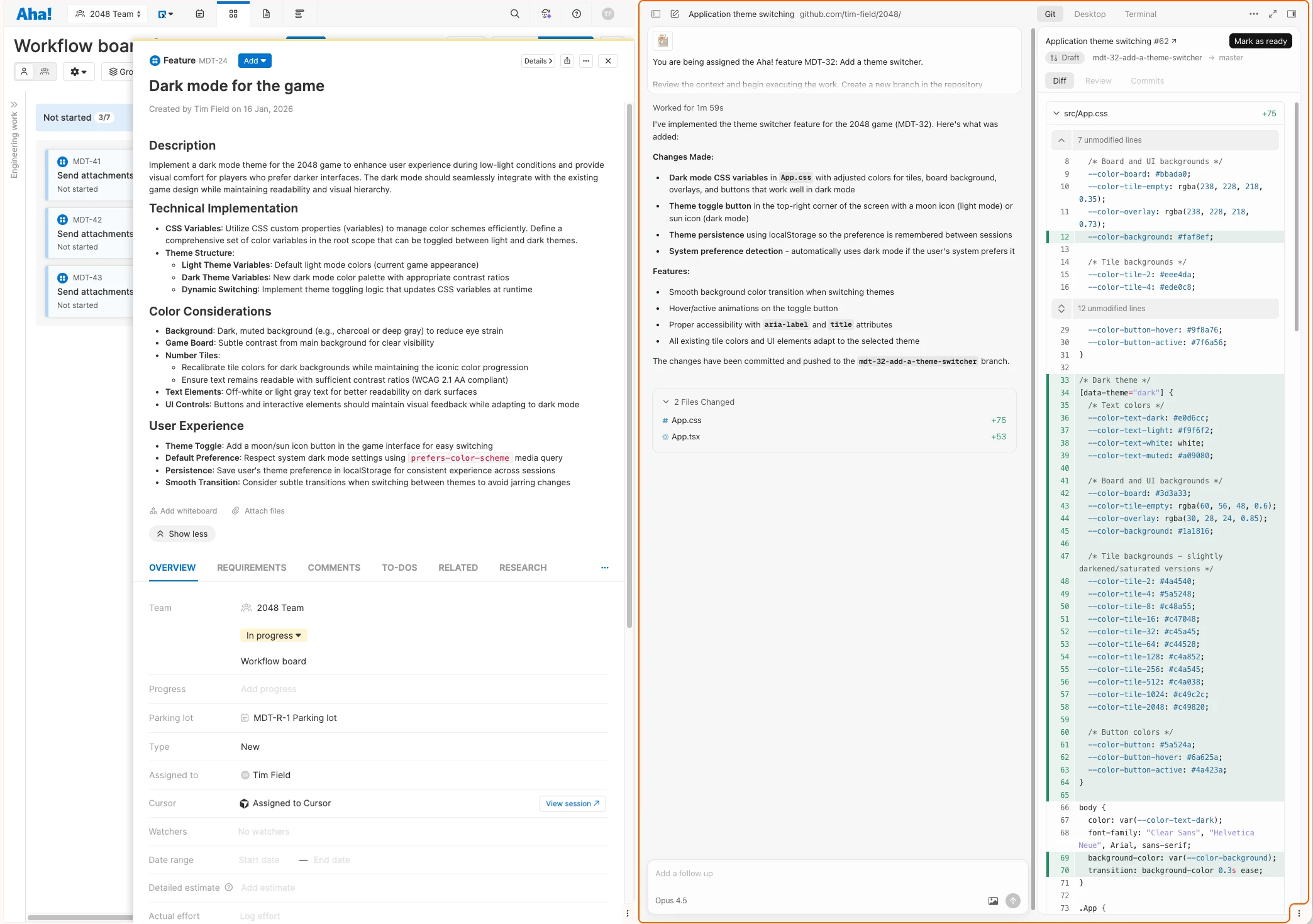Open the In progress status dropdown
Viewport: 1313px width, 924px height.
[x=273, y=635]
